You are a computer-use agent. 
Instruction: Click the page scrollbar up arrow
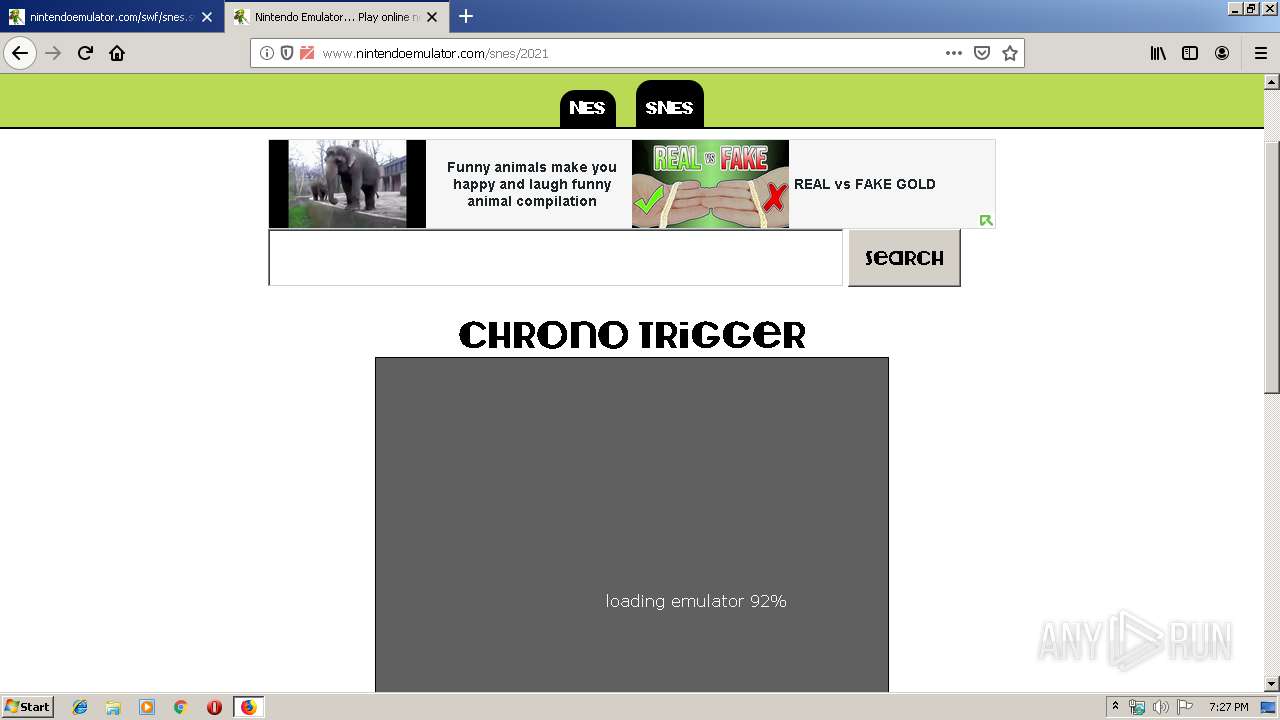1272,81
